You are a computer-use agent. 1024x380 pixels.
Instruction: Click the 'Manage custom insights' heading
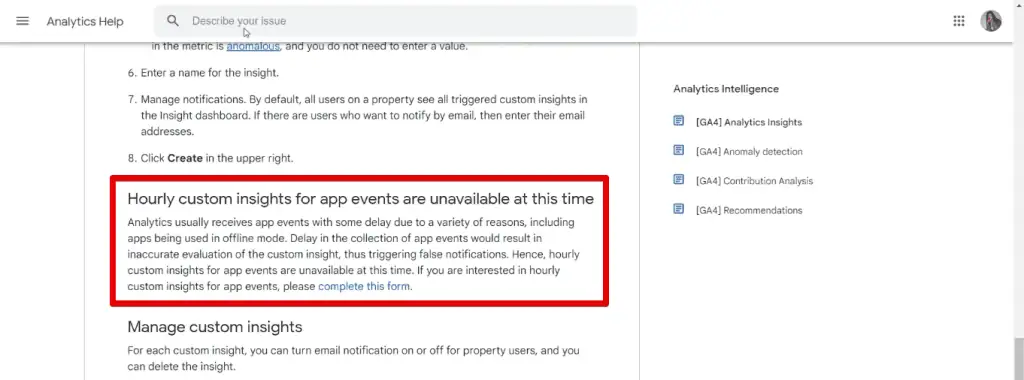[x=215, y=326]
